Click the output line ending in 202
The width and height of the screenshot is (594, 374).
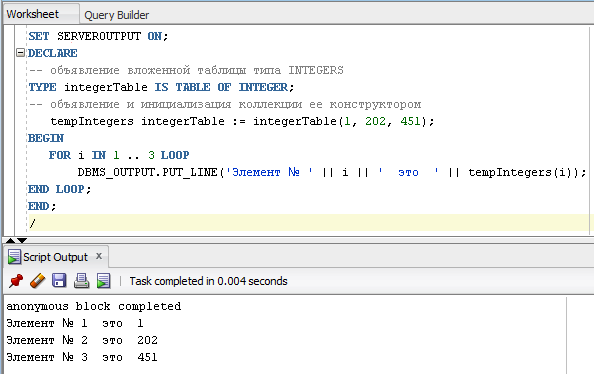pyautogui.click(x=82, y=340)
